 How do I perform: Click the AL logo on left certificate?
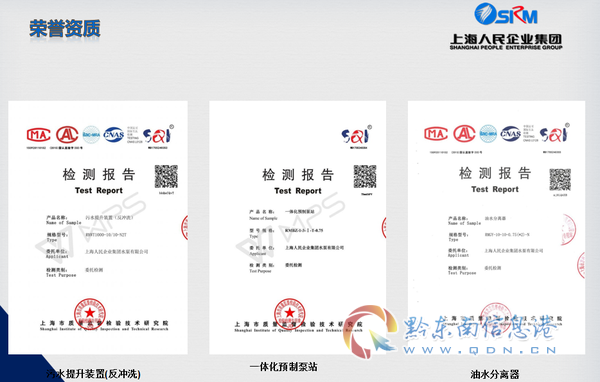click(67, 135)
